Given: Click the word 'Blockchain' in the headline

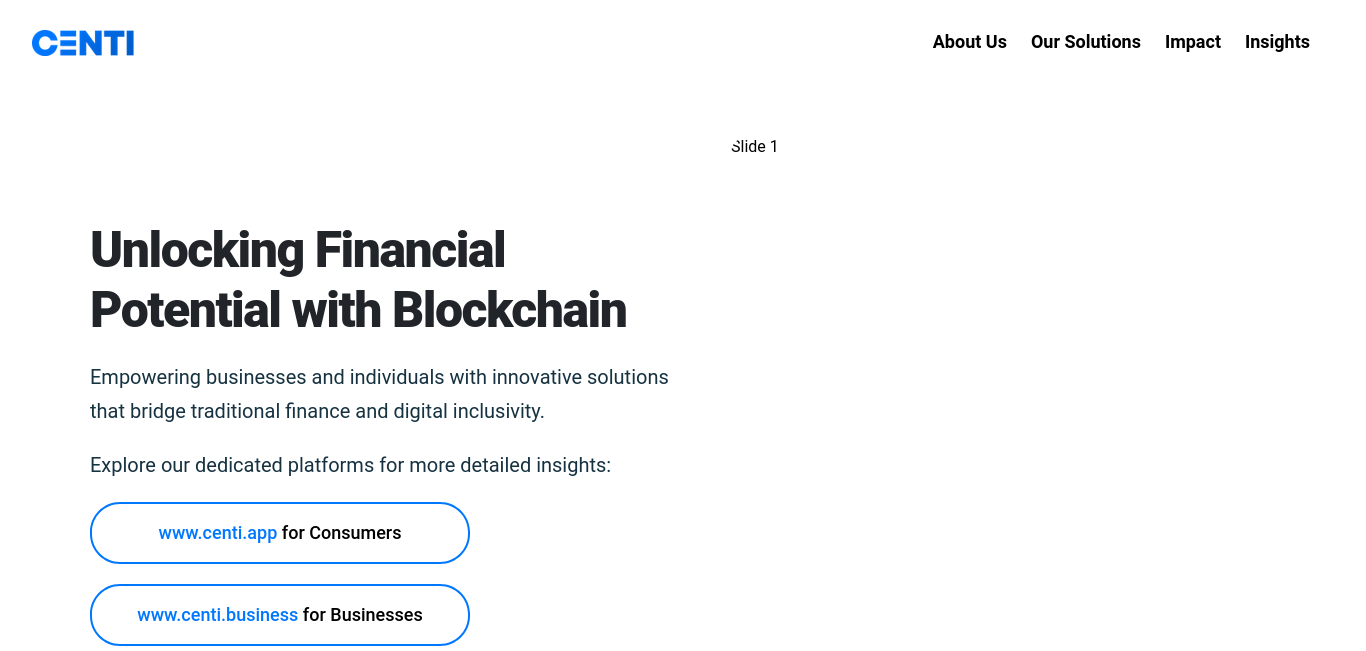Looking at the screenshot, I should click(x=509, y=310).
